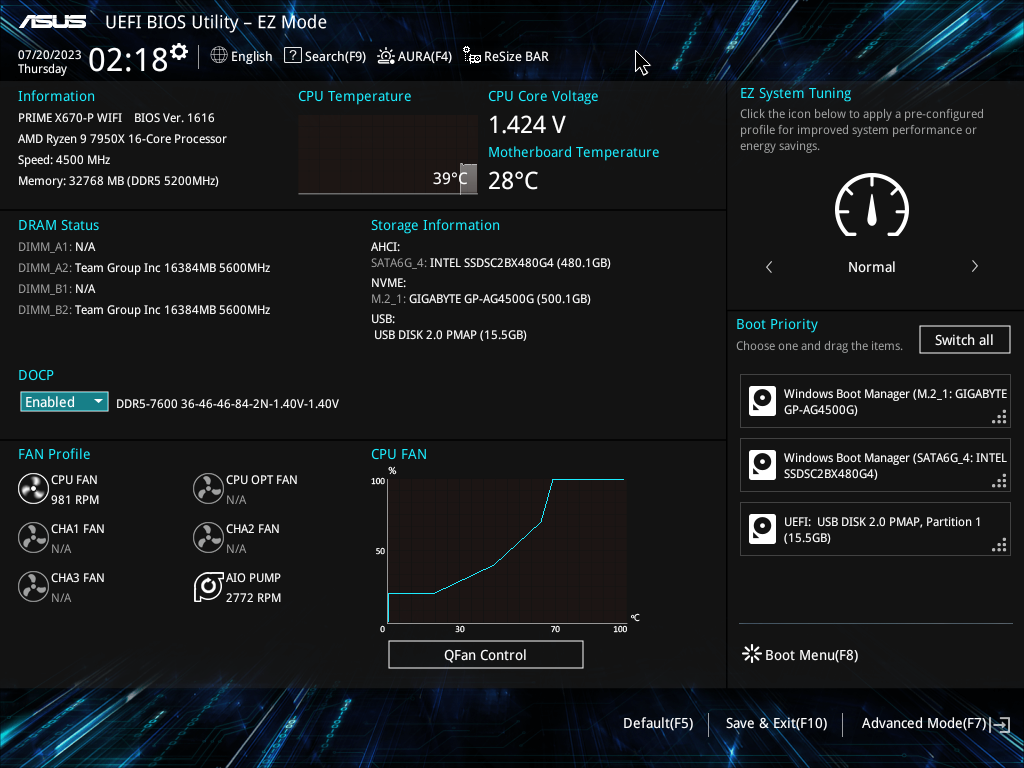
Task: Toggle ReSize BAR option
Action: [x=506, y=56]
